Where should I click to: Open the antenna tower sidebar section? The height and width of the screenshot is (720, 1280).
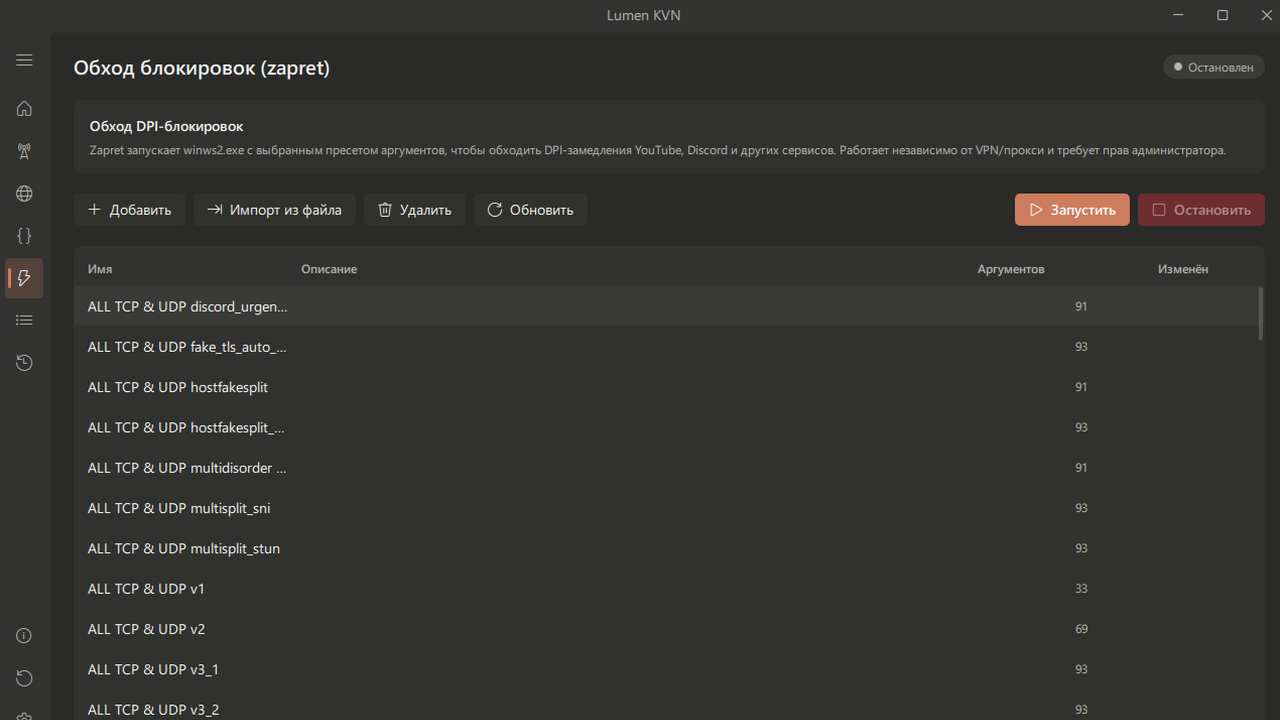(24, 151)
